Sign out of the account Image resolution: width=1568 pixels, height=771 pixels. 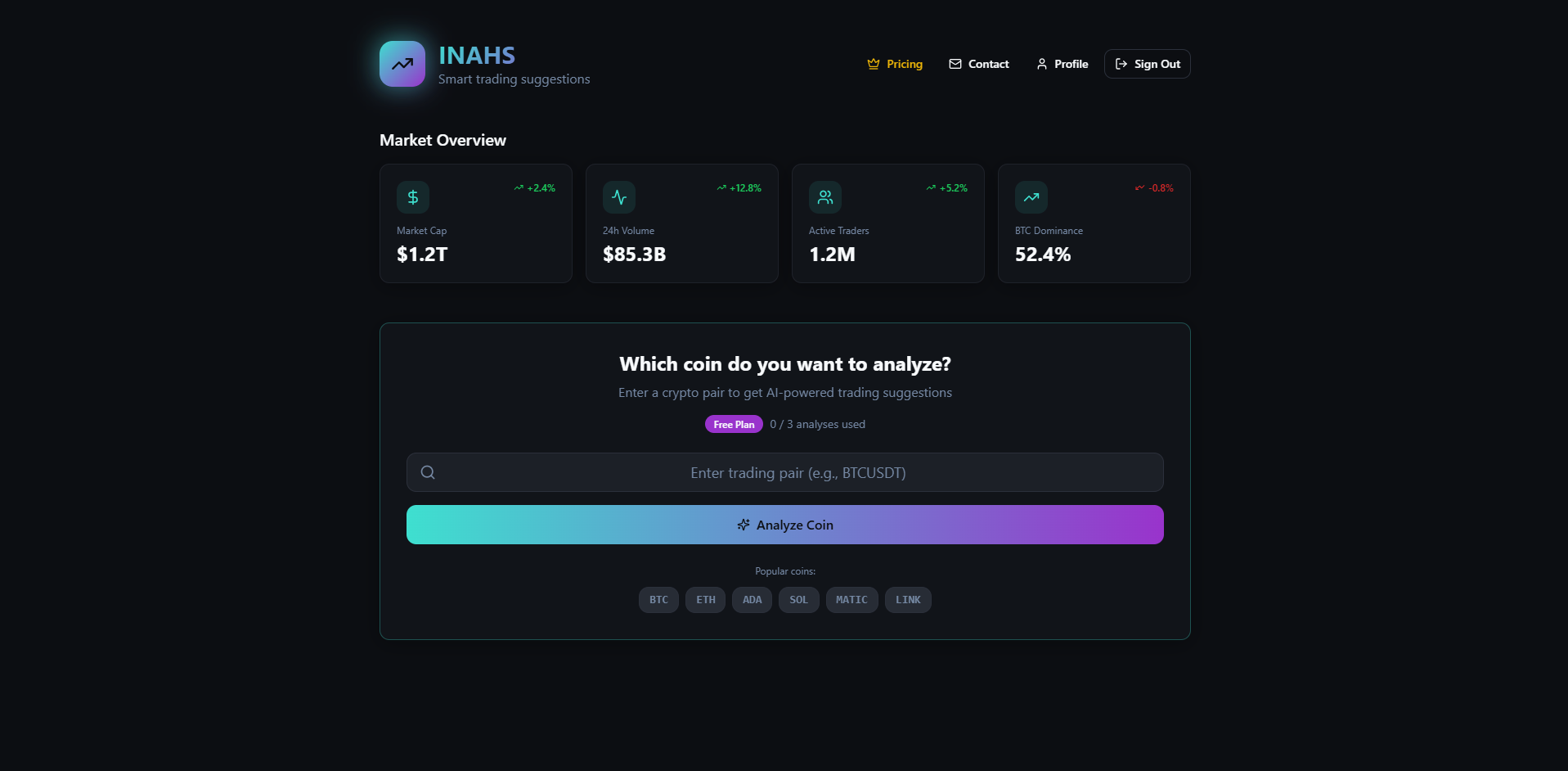1147,63
